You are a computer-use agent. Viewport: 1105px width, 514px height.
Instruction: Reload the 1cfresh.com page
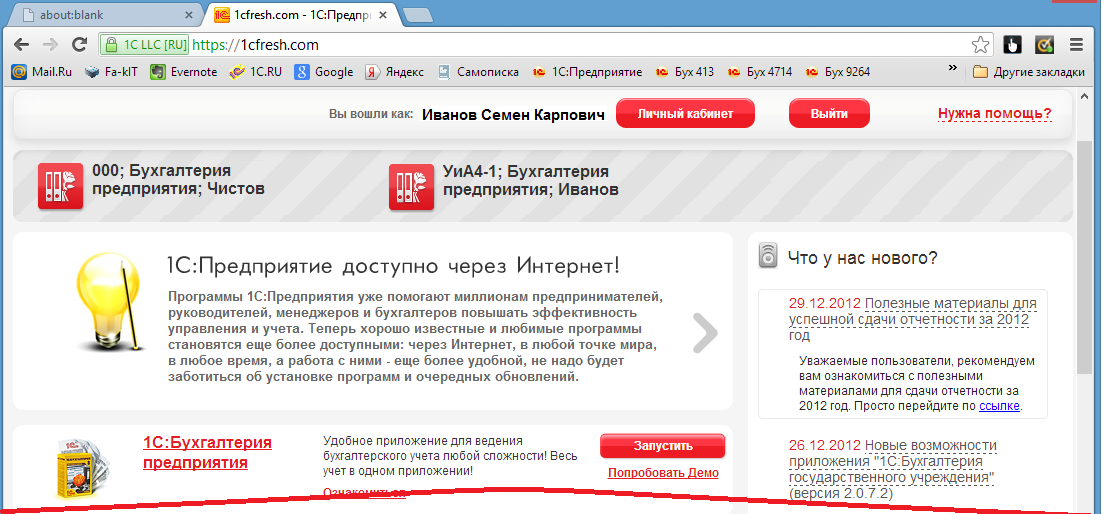[x=80, y=45]
